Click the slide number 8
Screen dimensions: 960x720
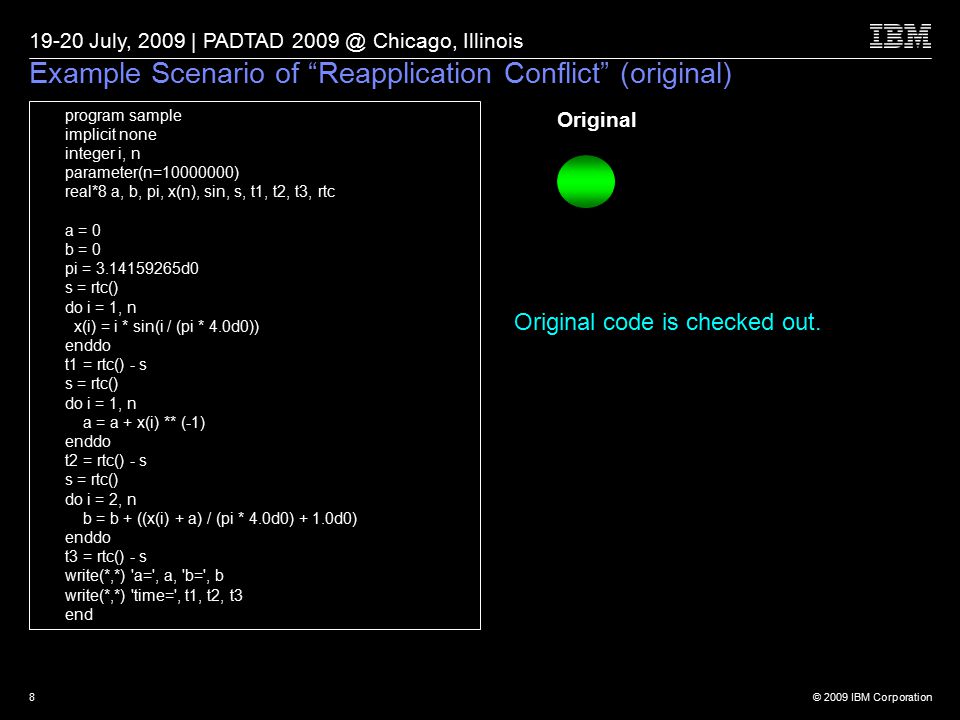pos(32,697)
